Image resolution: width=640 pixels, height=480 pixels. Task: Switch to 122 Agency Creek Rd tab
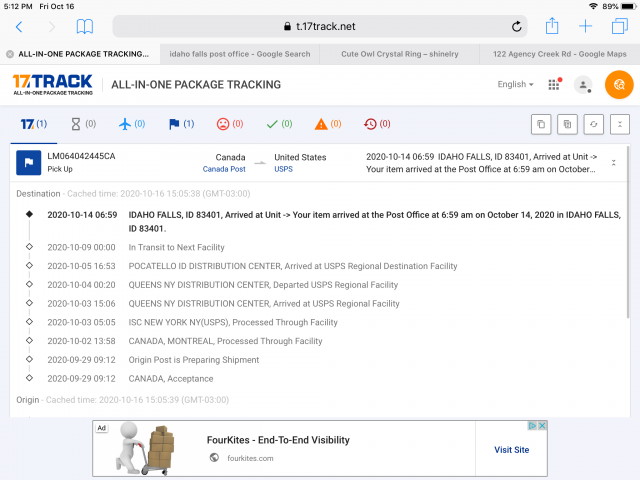[x=559, y=54]
